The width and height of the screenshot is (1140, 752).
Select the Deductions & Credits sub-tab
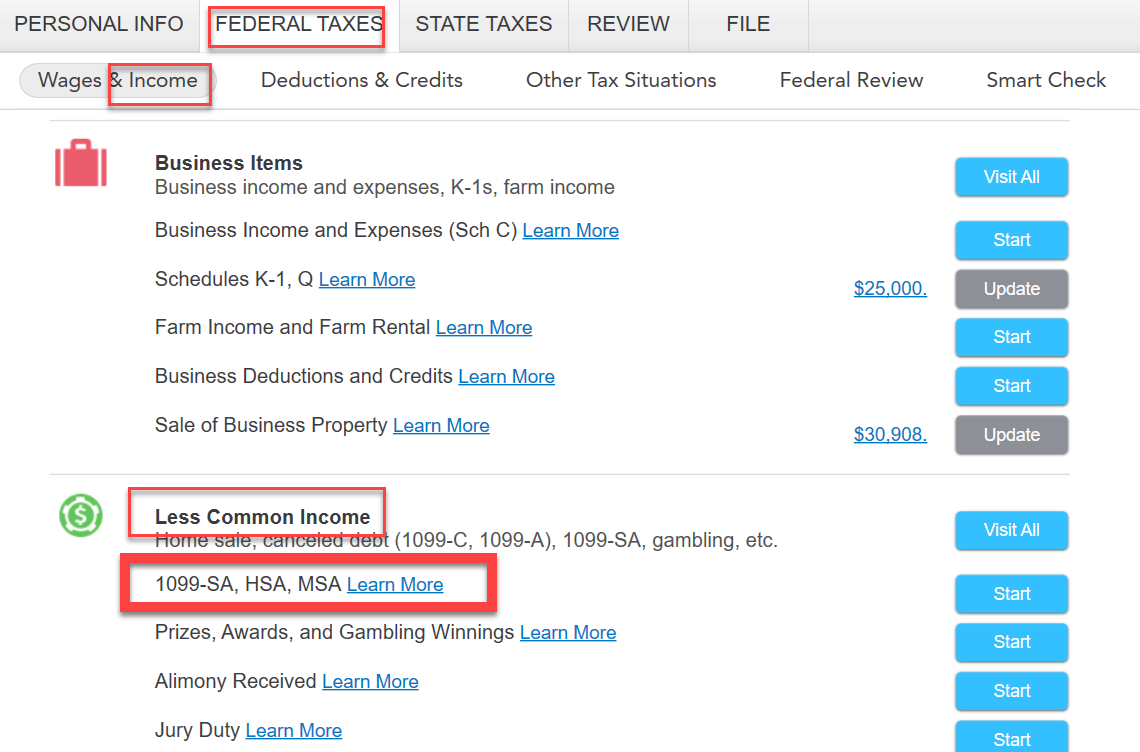click(x=361, y=80)
